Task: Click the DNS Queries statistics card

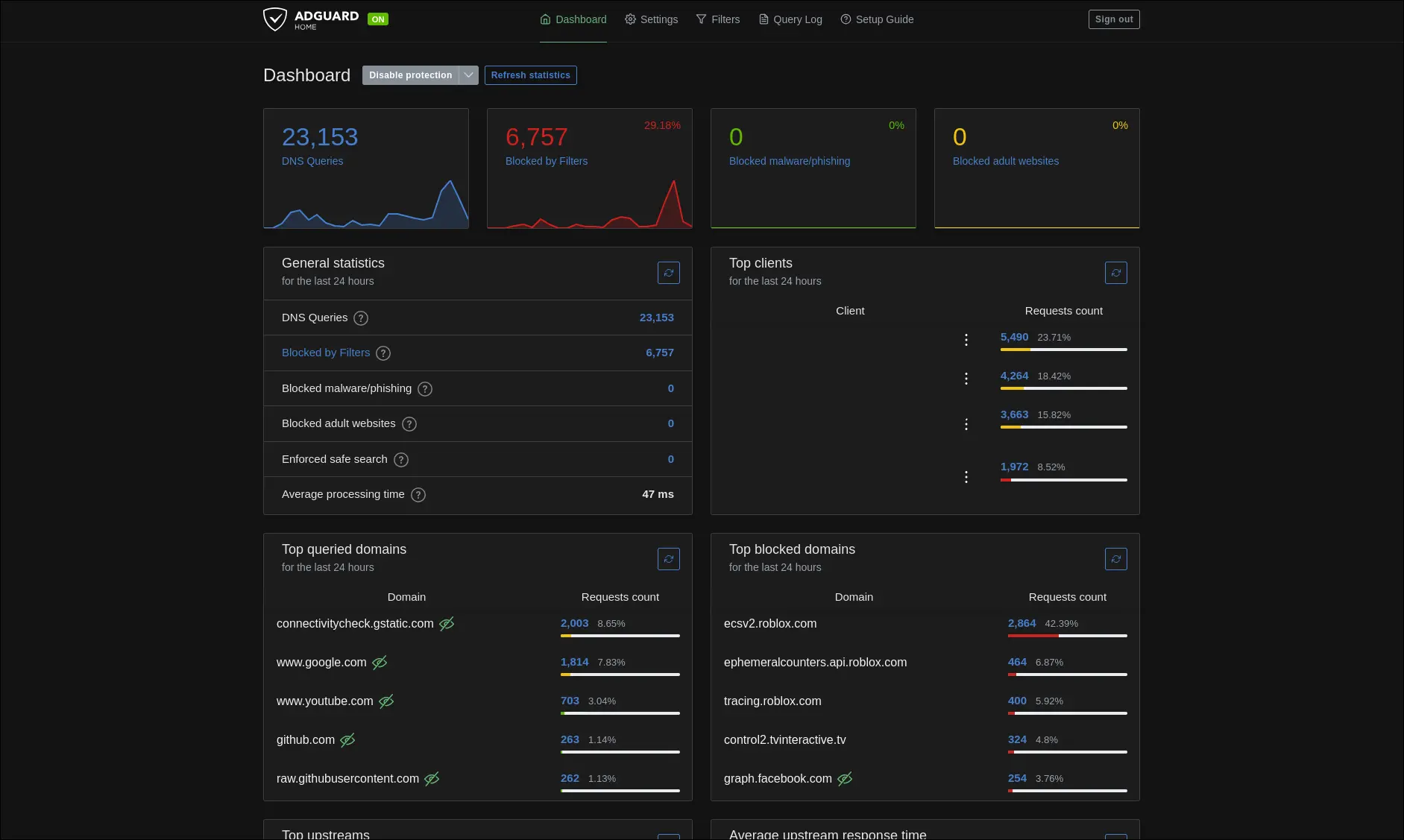Action: click(x=365, y=168)
